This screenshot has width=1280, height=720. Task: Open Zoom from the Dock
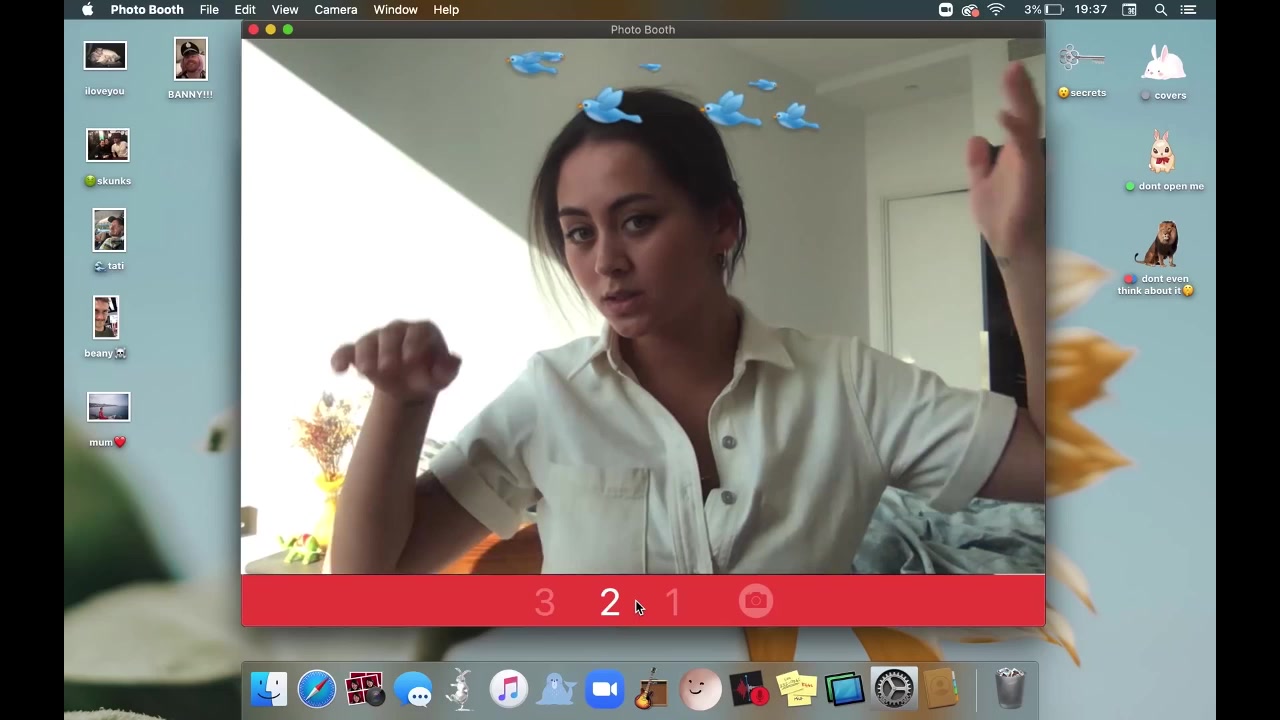pos(605,689)
